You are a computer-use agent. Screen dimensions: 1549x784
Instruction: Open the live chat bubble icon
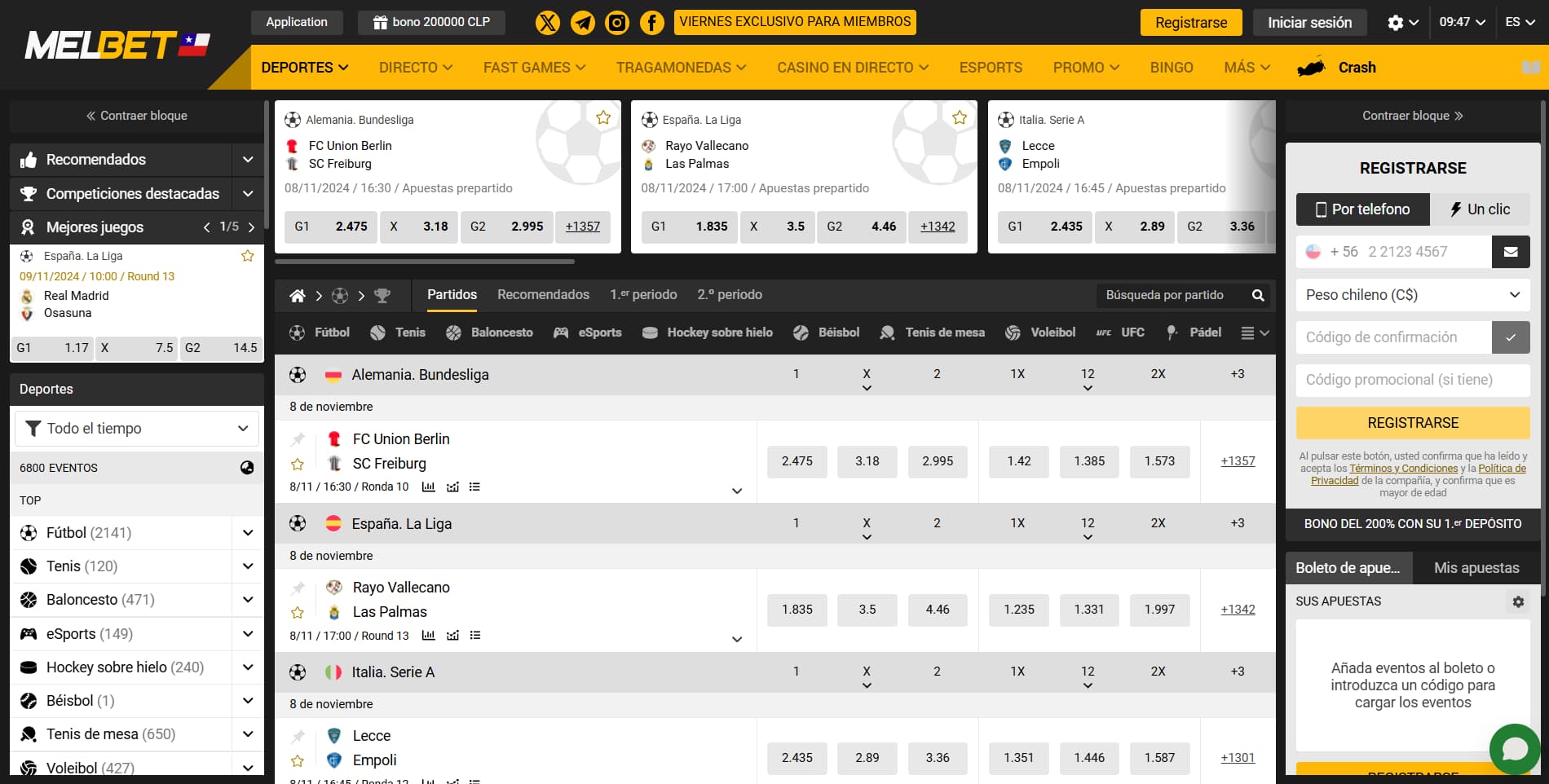pyautogui.click(x=1516, y=749)
